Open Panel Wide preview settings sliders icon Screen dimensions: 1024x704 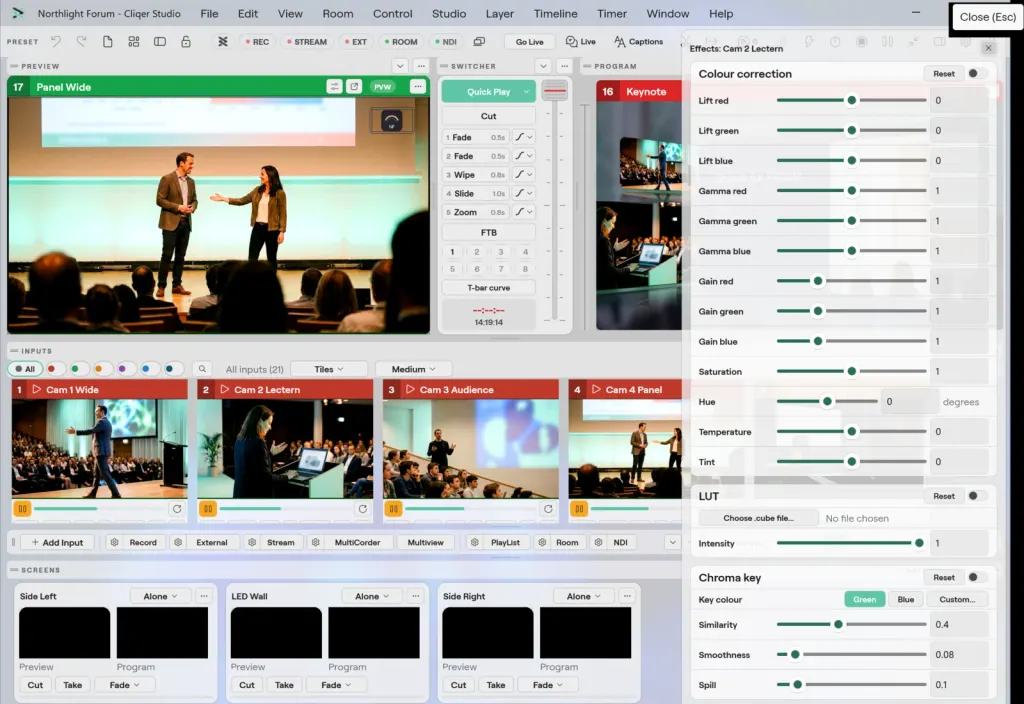(x=334, y=87)
